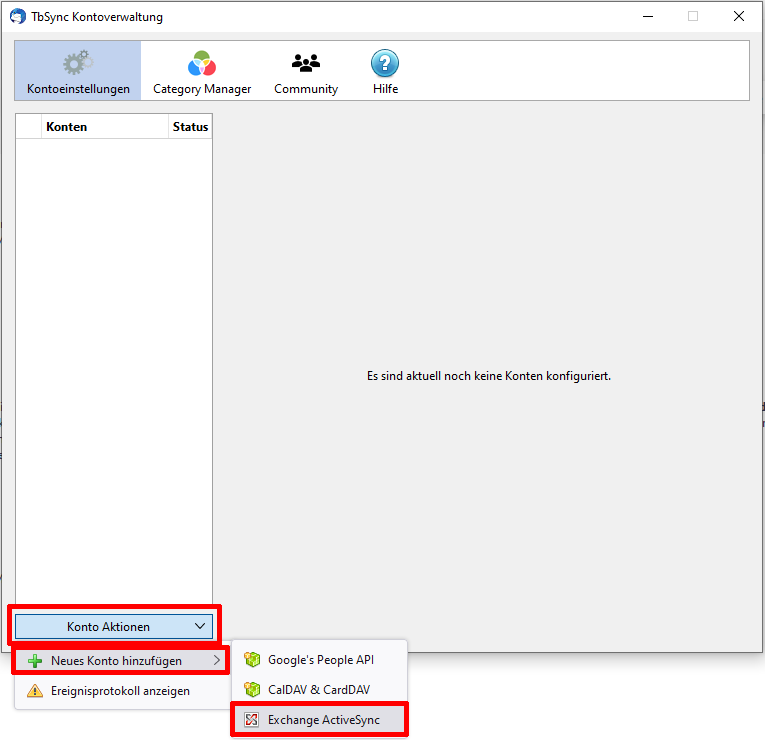Screen dimensions: 765x740
Task: Close the TbSync Kontoverwaltung window
Action: 738,16
